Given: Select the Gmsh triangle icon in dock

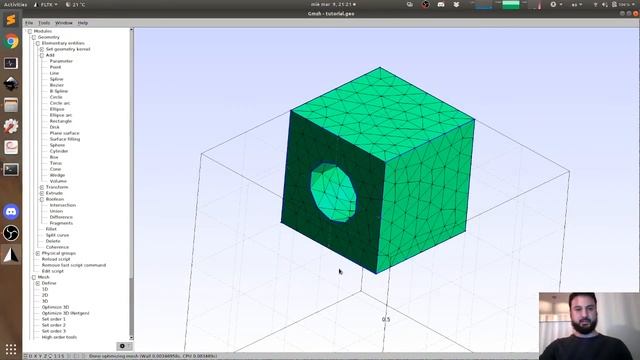Looking at the screenshot, I should [11, 255].
